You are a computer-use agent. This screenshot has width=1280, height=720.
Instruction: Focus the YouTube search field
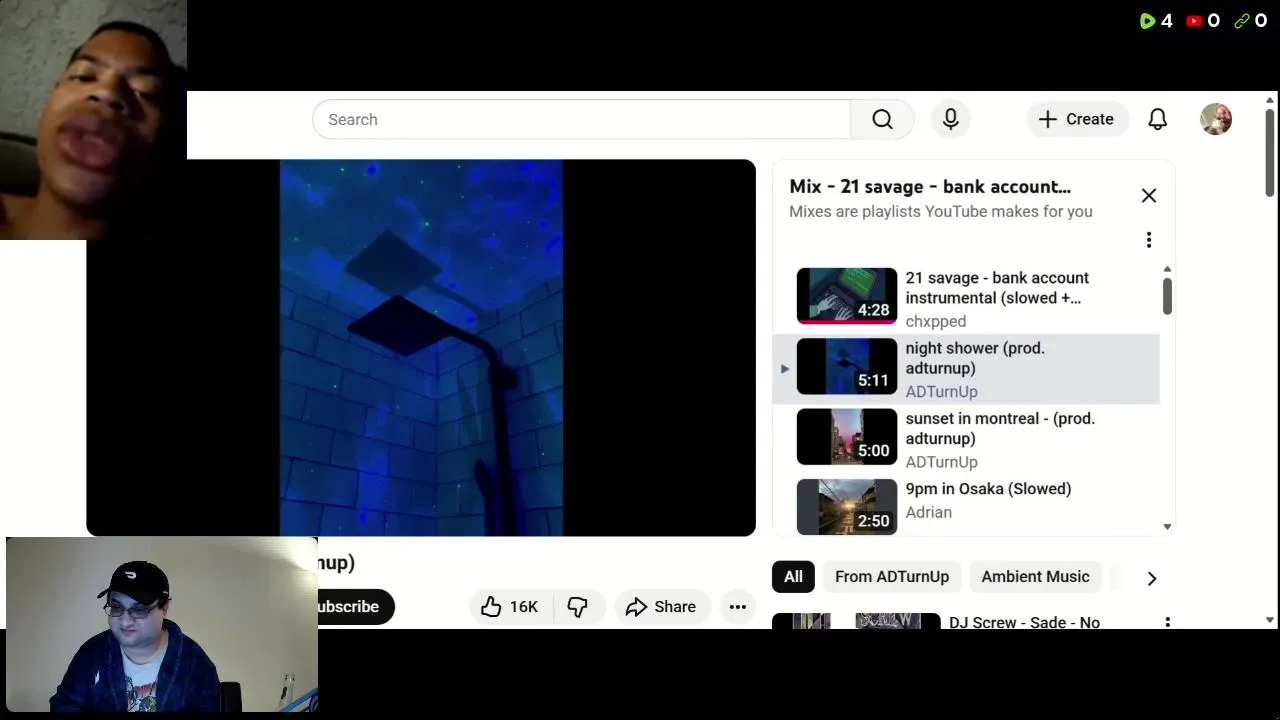(581, 119)
